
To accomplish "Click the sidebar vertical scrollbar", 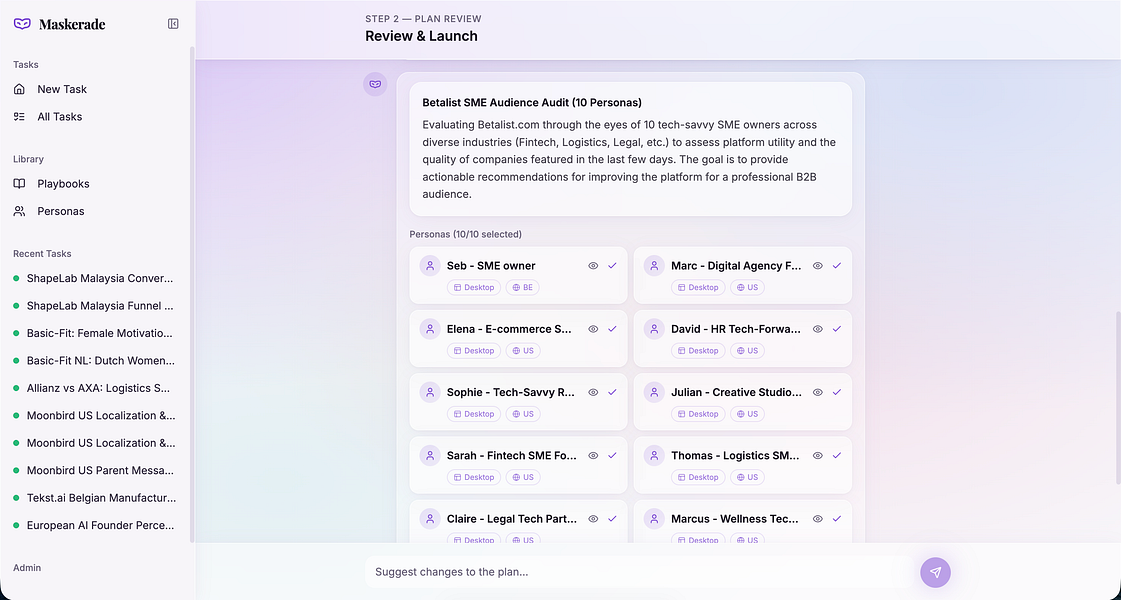I will [192, 294].
